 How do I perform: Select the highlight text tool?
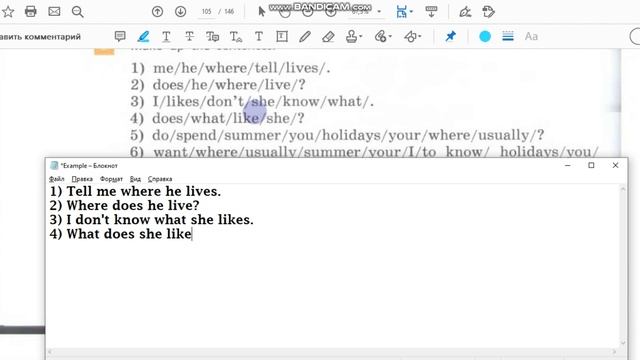tap(143, 37)
